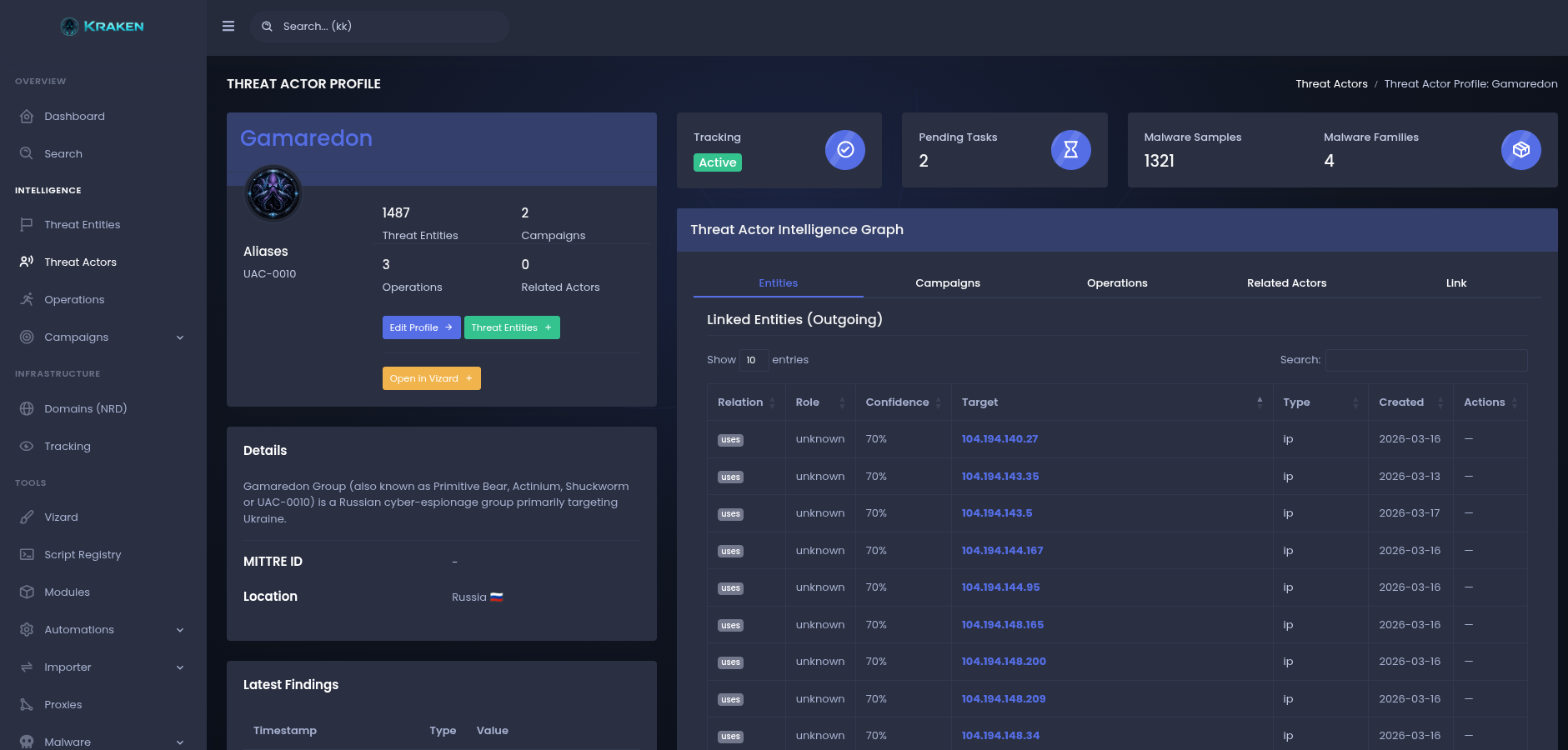Expand the Automations sidebar submenu

click(180, 630)
